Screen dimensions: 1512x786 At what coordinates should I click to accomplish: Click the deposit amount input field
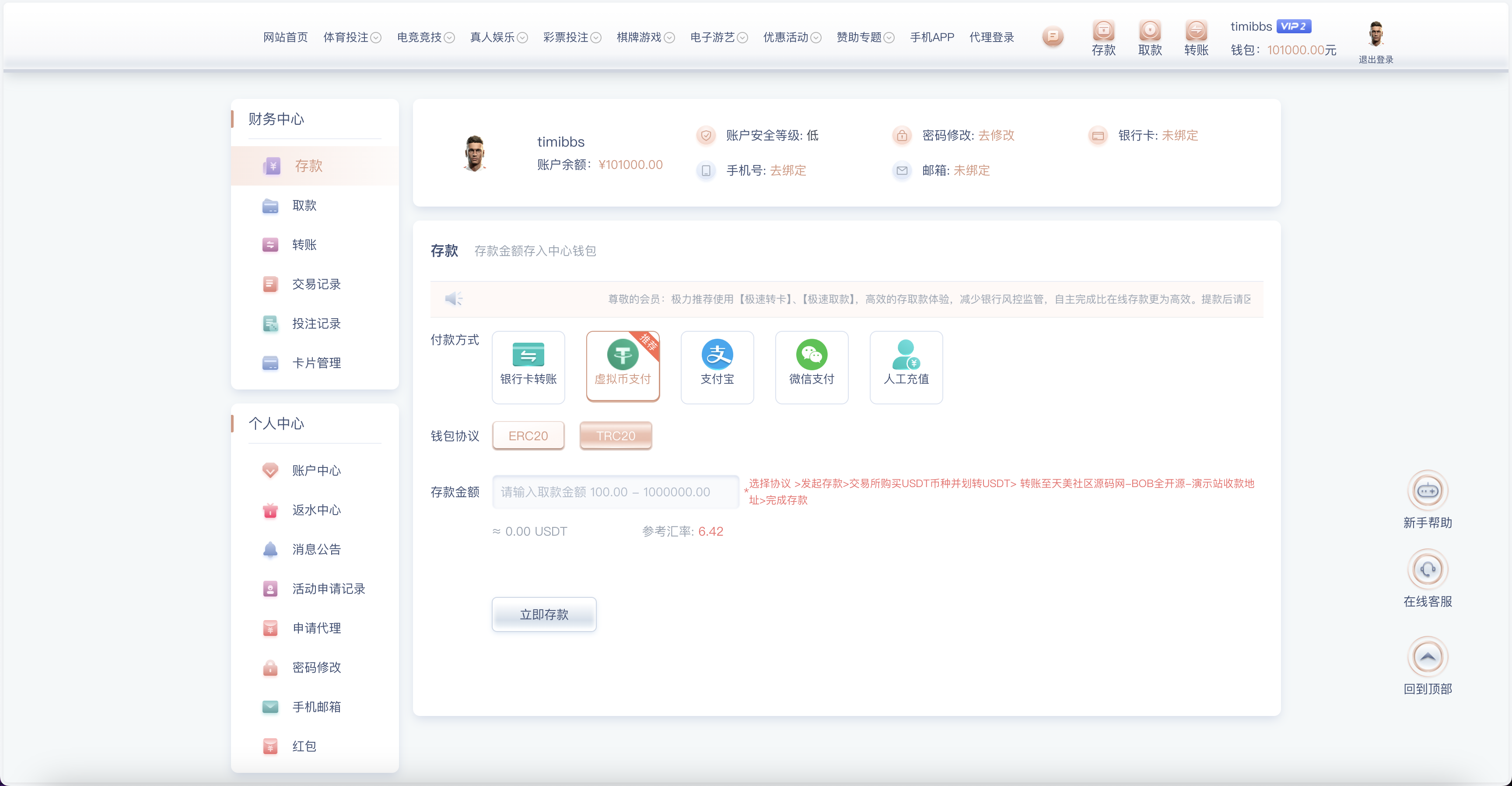(615, 492)
